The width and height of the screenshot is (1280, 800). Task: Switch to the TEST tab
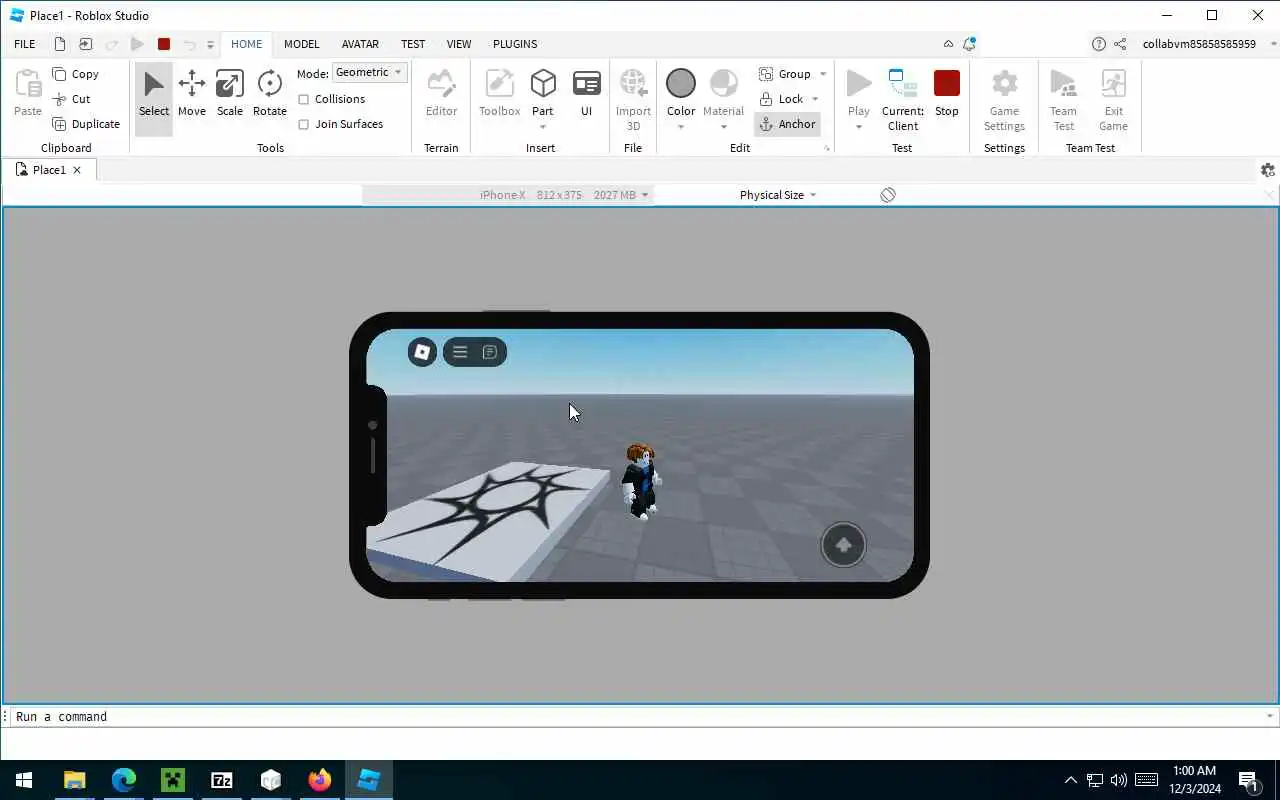(x=413, y=44)
